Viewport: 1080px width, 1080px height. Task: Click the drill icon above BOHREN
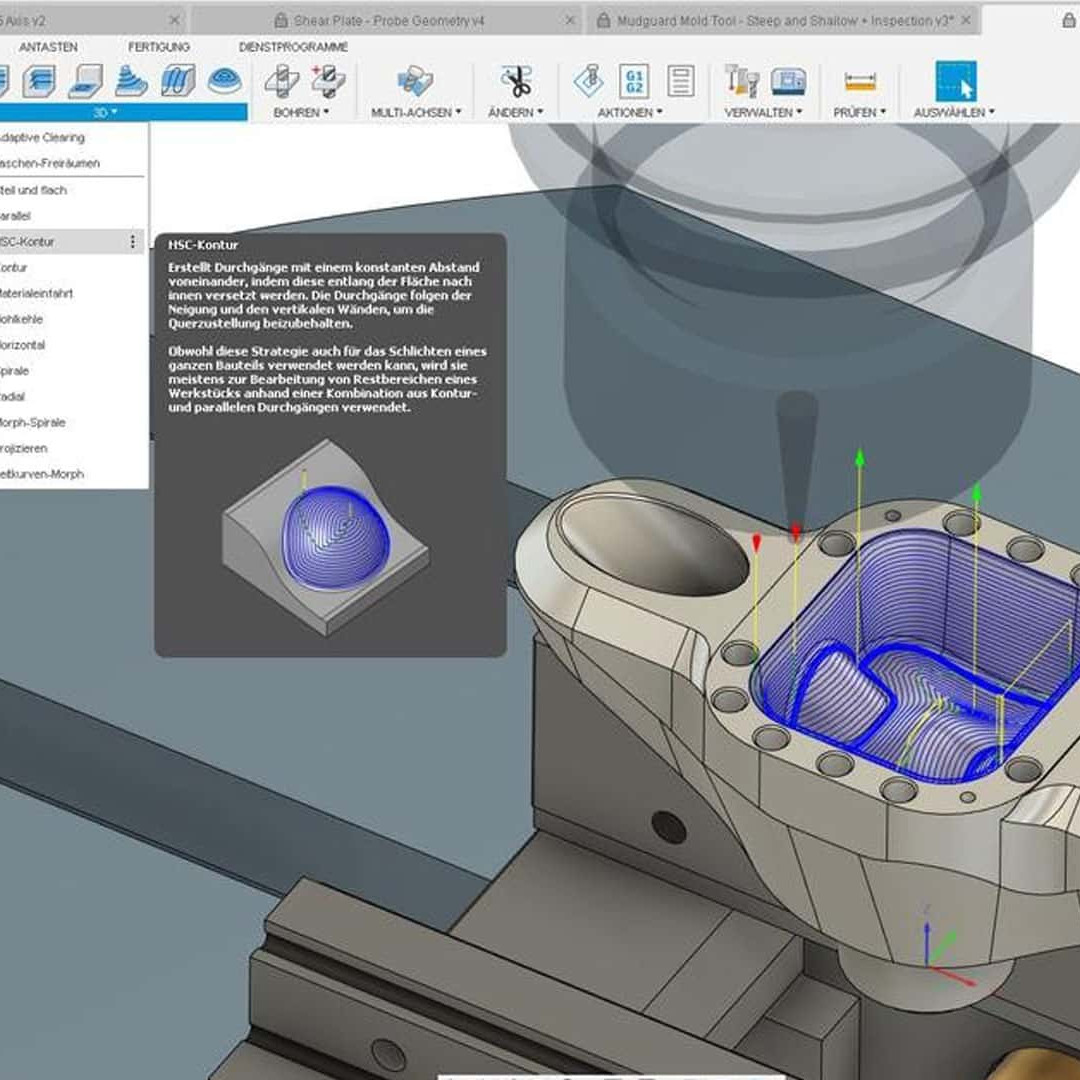(282, 81)
